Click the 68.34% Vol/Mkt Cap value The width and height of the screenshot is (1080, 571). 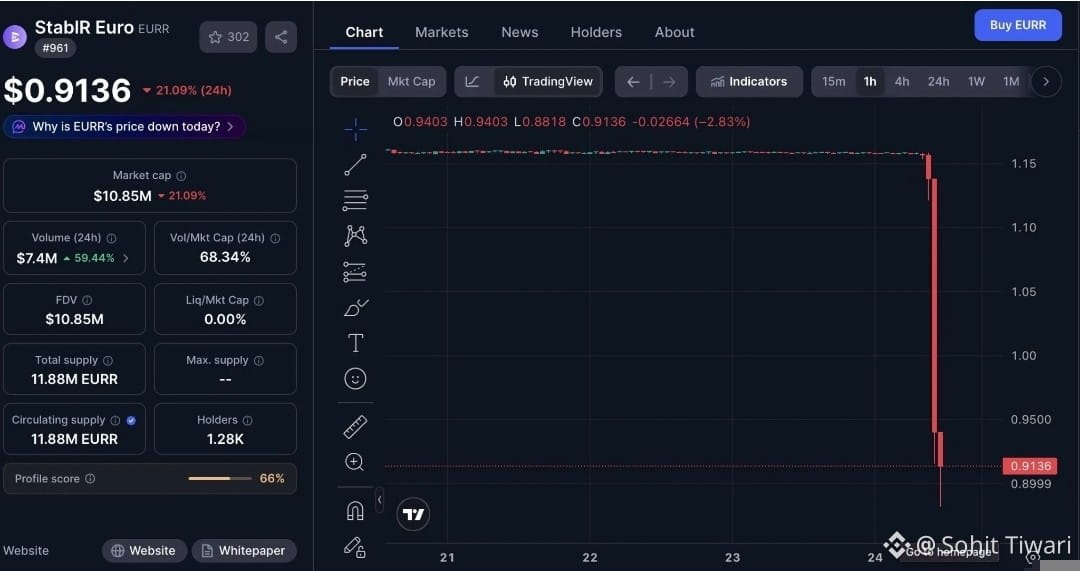pyautogui.click(x=225, y=258)
